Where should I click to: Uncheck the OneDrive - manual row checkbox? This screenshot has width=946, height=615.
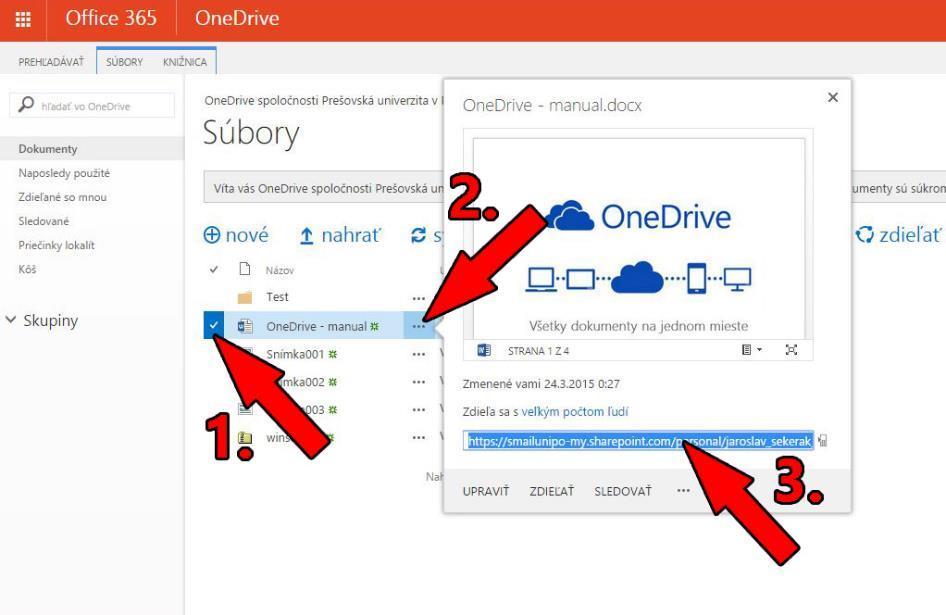214,325
